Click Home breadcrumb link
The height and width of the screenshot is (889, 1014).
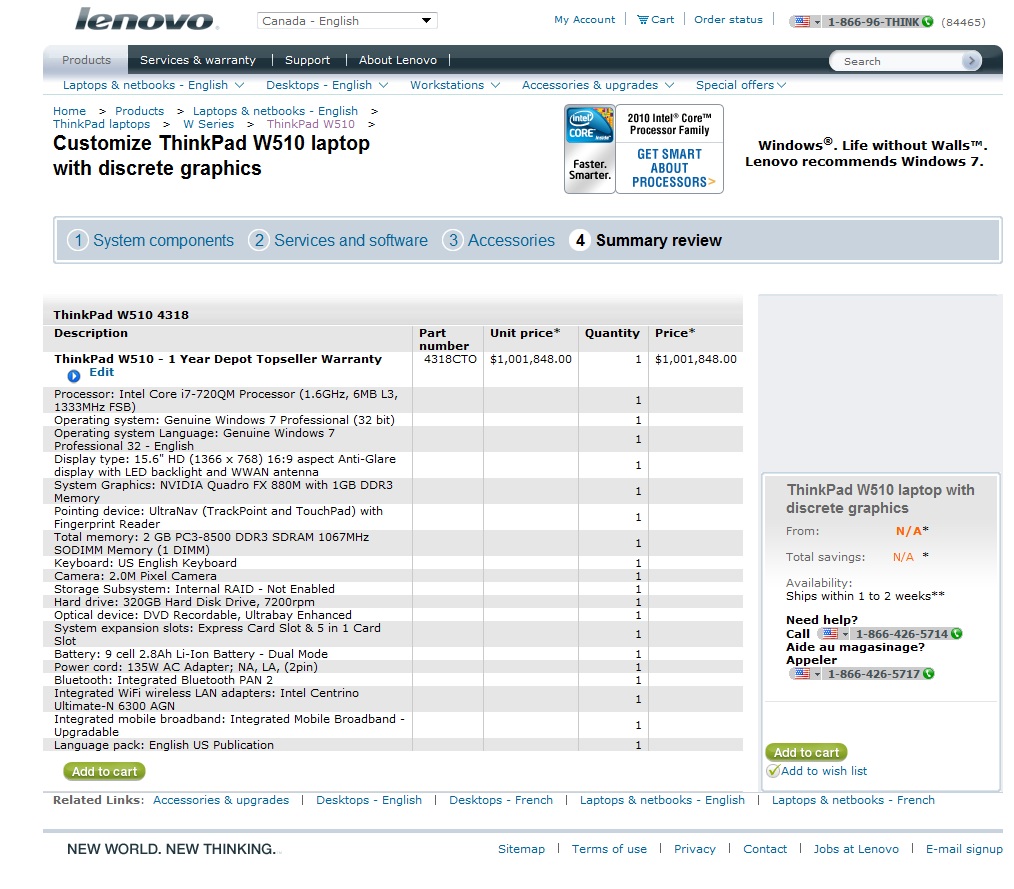tap(69, 111)
